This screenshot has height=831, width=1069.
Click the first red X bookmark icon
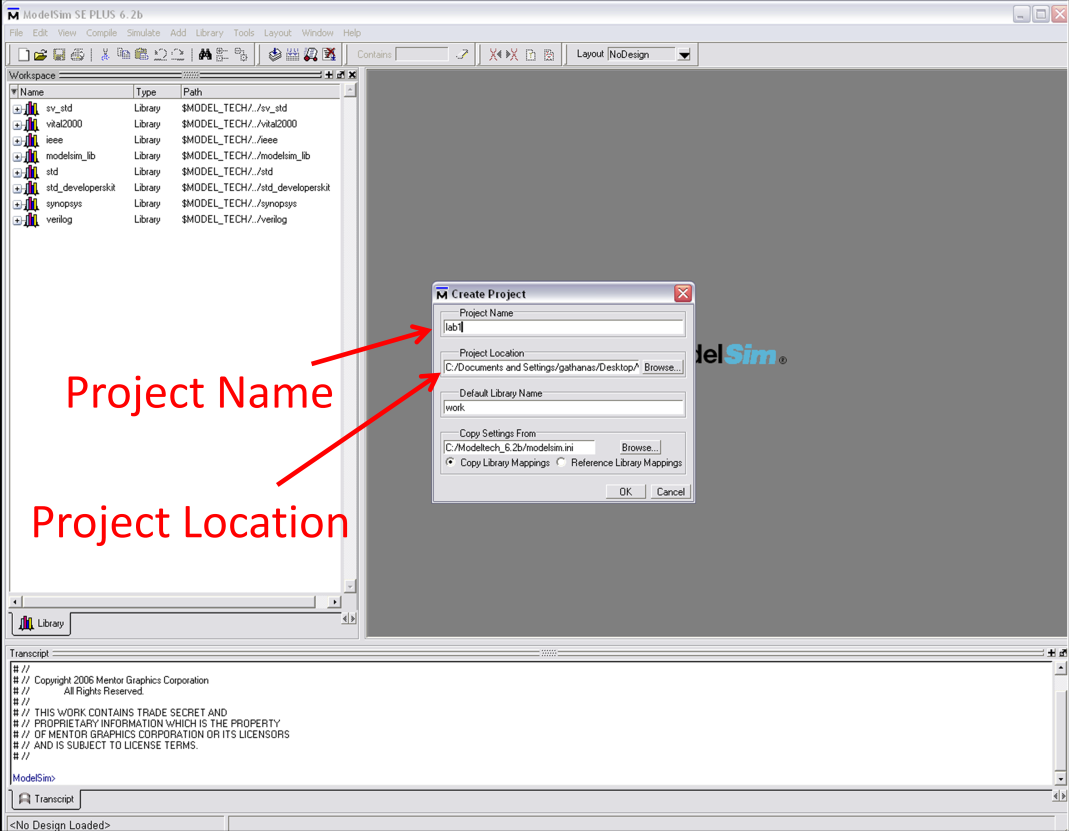click(x=495, y=55)
